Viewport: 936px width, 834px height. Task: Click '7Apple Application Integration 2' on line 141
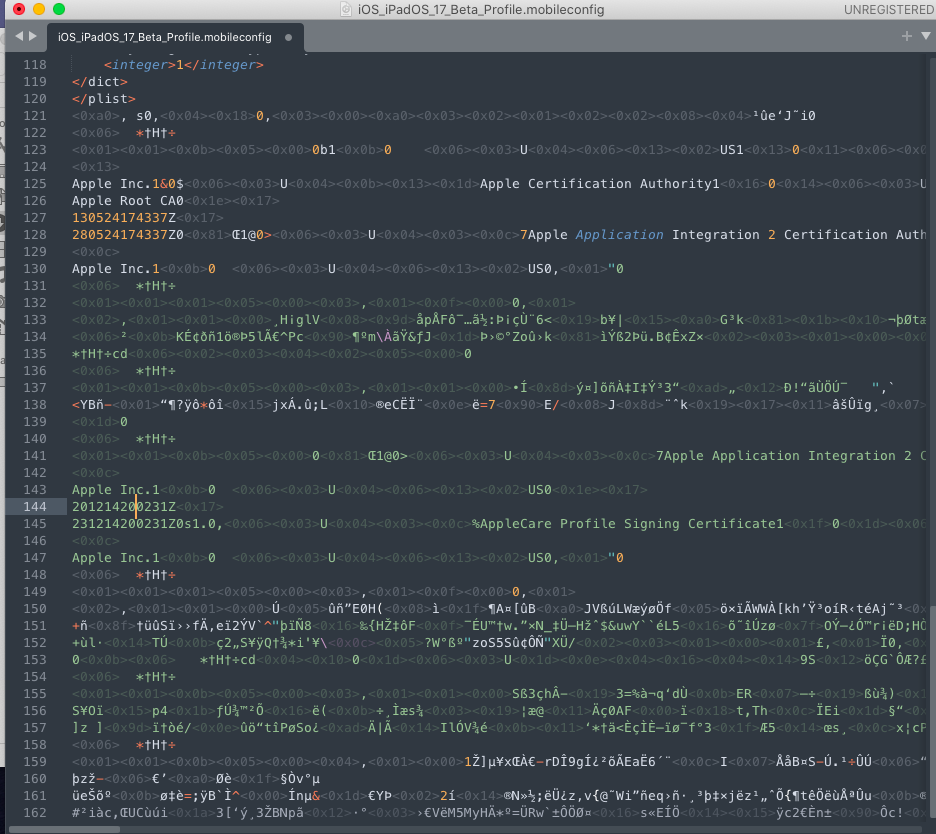click(784, 456)
